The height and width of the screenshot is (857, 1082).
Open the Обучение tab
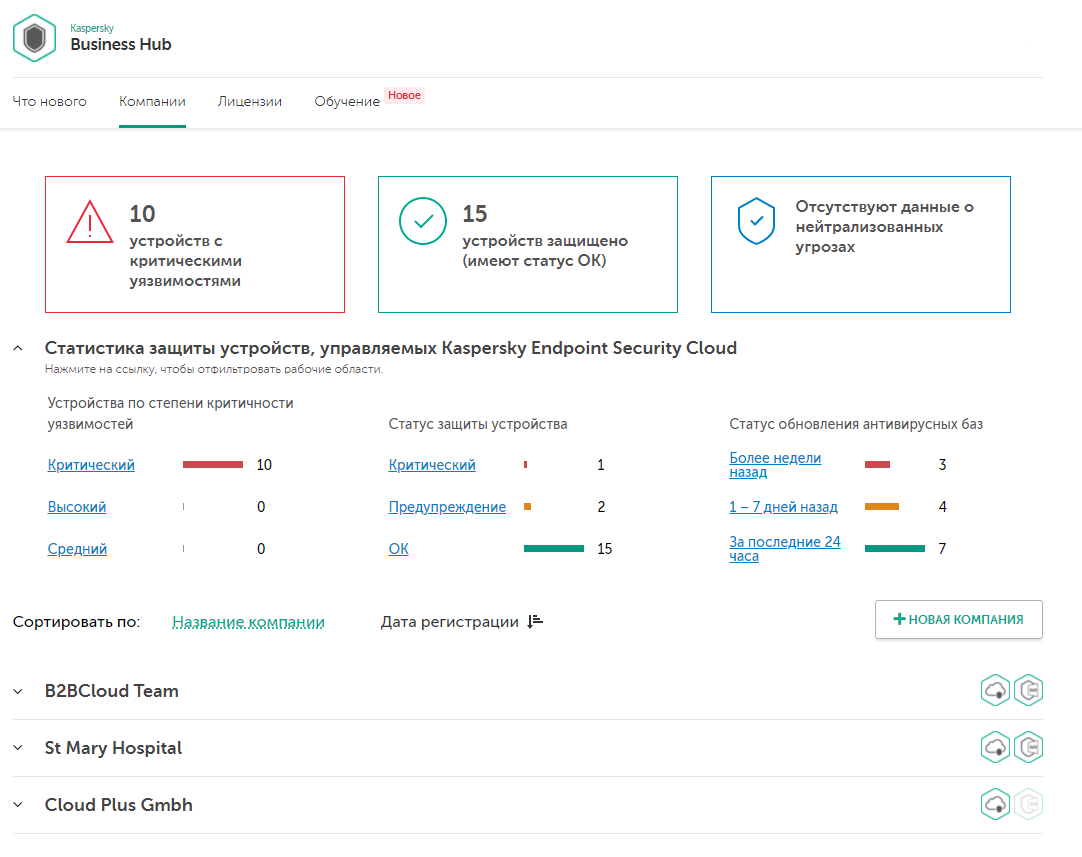[x=347, y=102]
